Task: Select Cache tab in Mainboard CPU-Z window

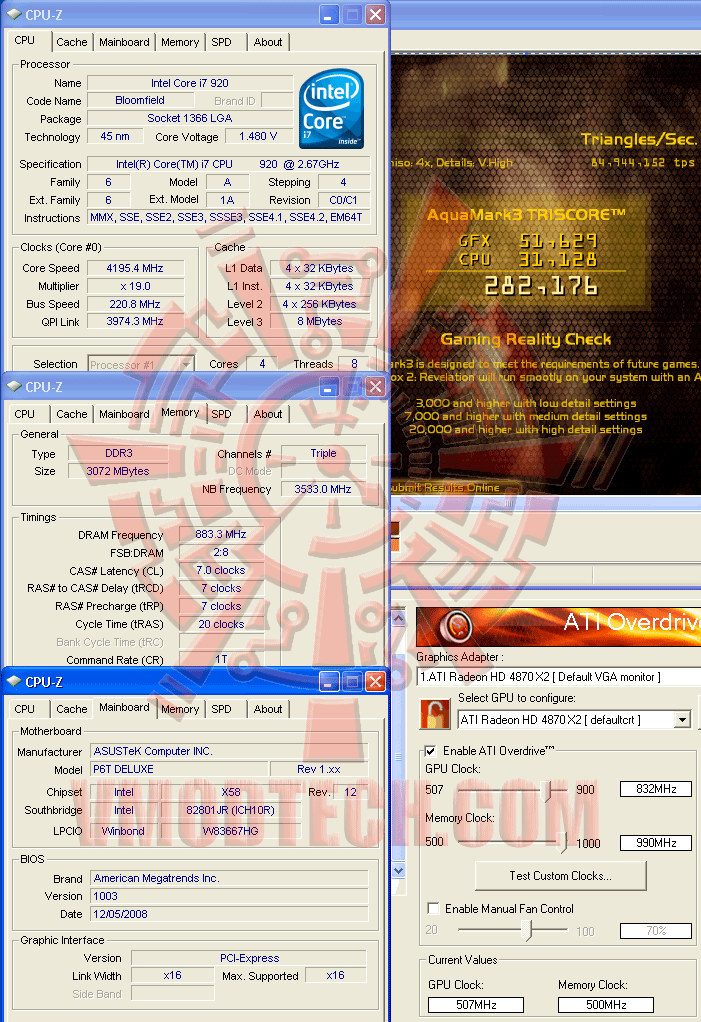Action: (x=72, y=709)
